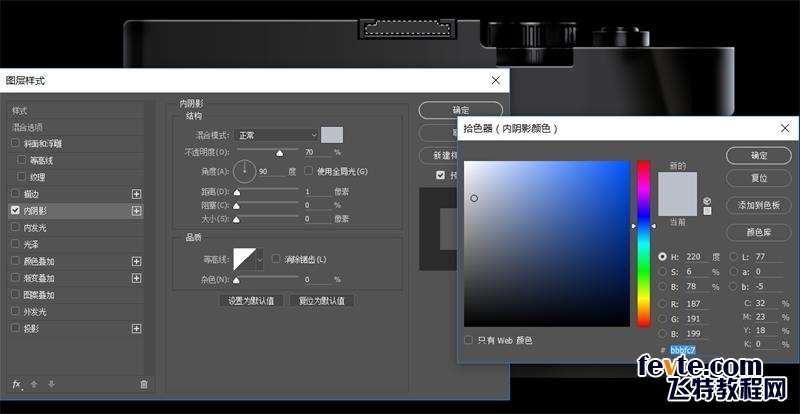Click inside the color saturation-brightness field
Viewport: 800px width, 414px height.
(x=547, y=243)
